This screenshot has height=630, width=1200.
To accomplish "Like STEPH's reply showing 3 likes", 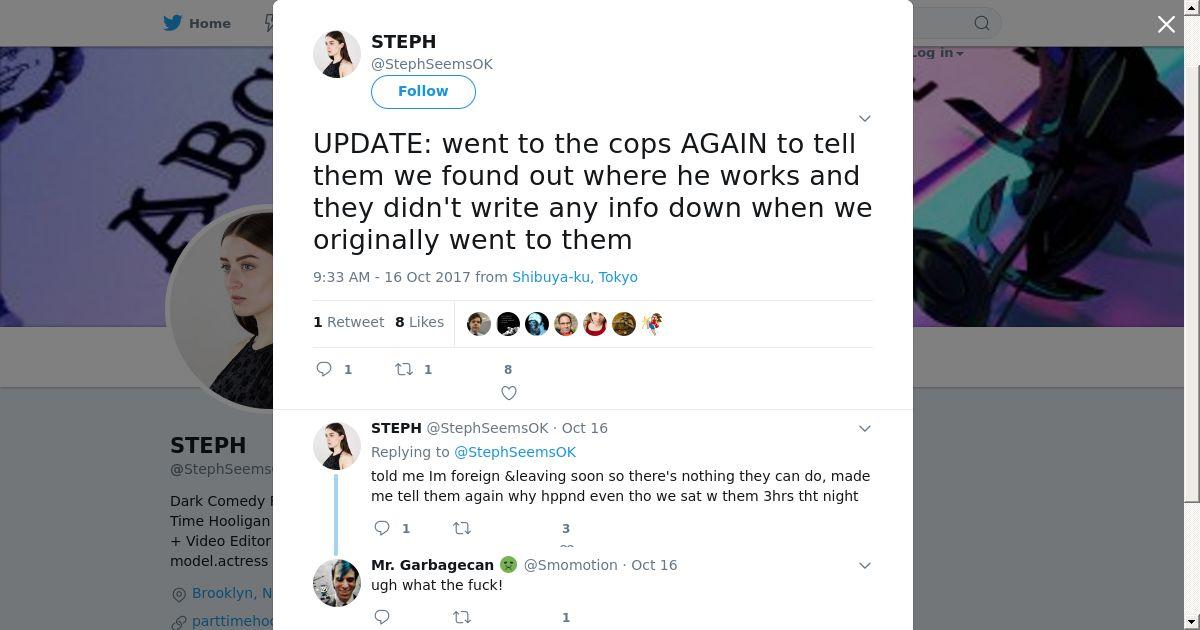I will pyautogui.click(x=566, y=546).
